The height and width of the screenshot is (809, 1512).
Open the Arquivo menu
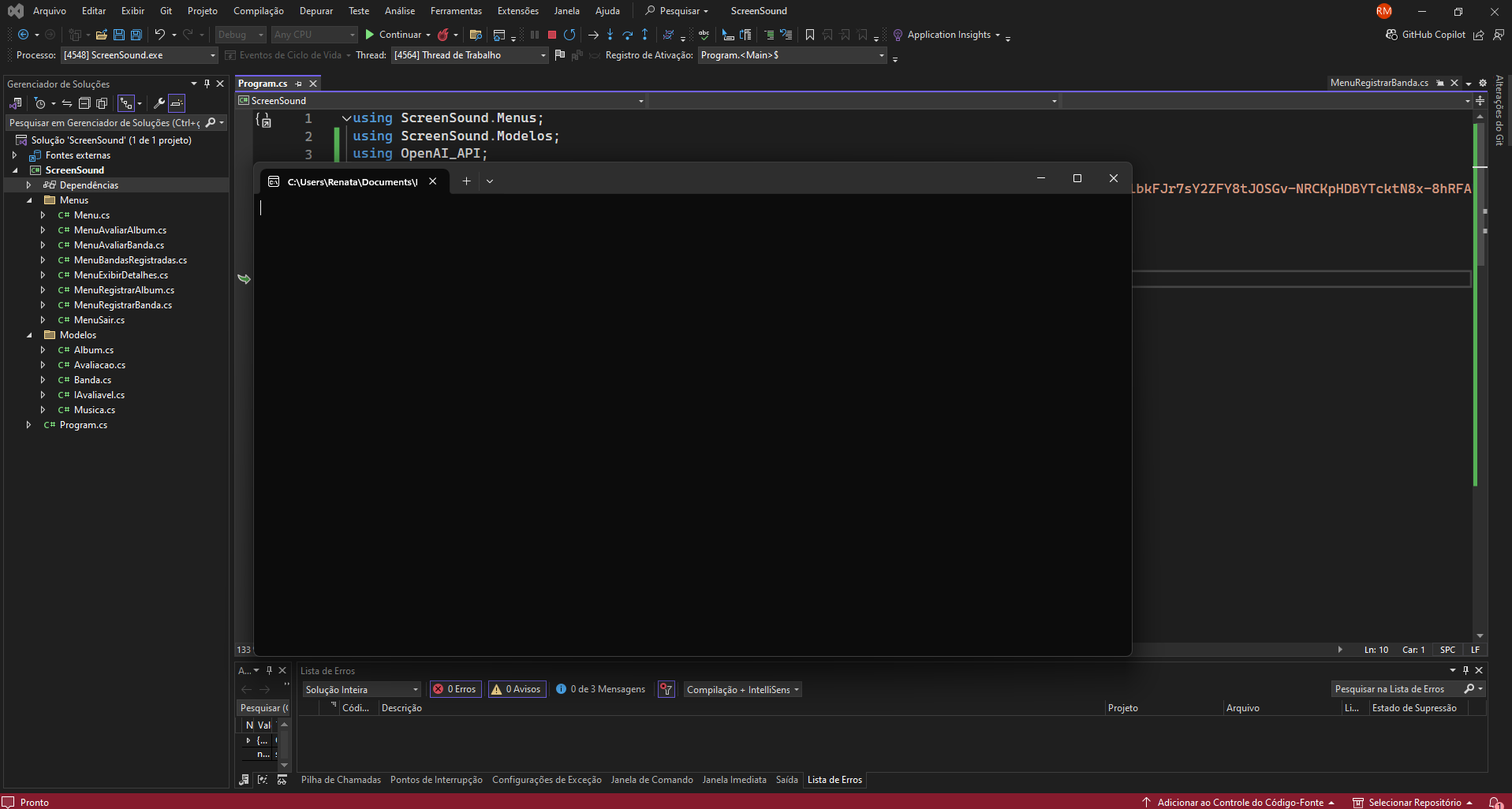[x=50, y=11]
